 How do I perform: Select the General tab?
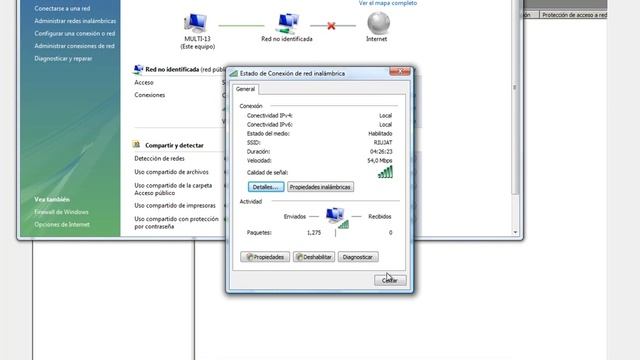click(245, 89)
